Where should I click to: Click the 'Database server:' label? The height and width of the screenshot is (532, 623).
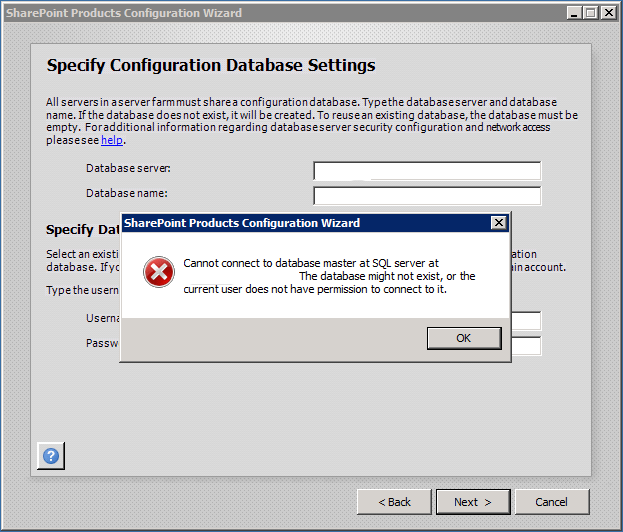click(x=128, y=168)
